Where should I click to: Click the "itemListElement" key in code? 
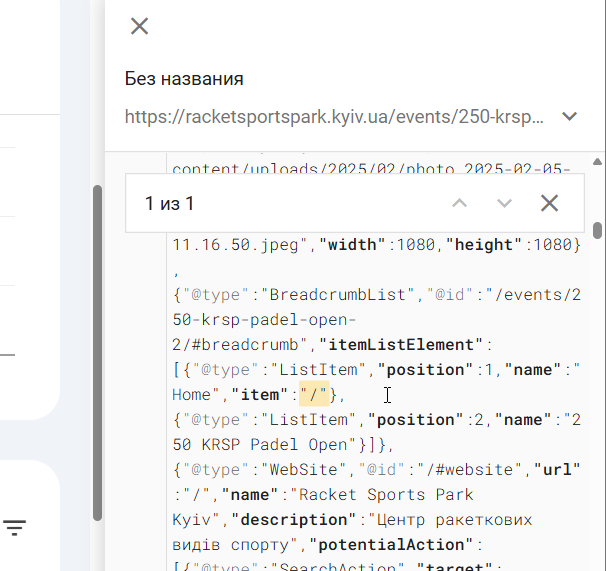(x=401, y=345)
